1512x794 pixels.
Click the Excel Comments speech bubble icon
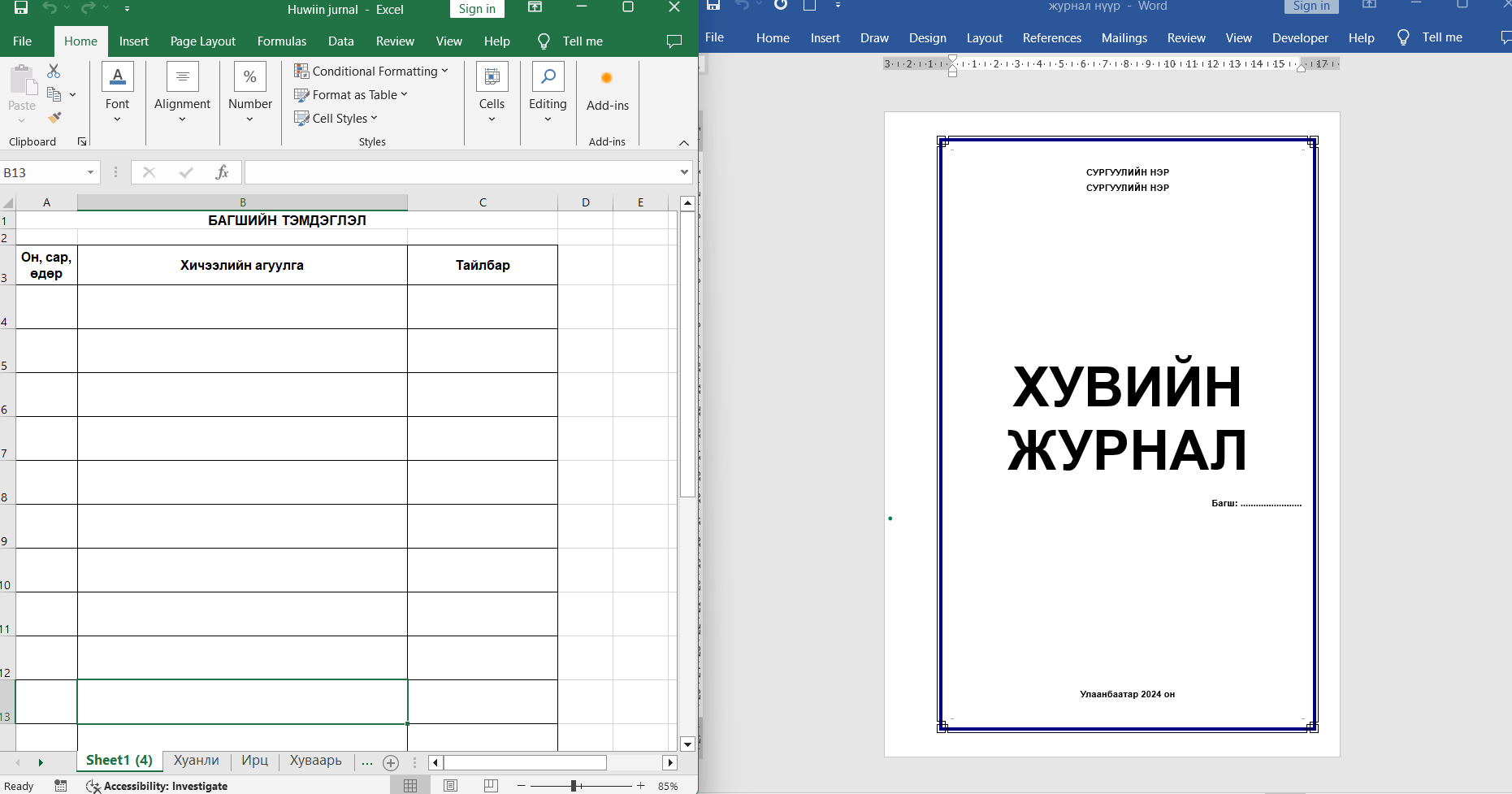[x=674, y=41]
